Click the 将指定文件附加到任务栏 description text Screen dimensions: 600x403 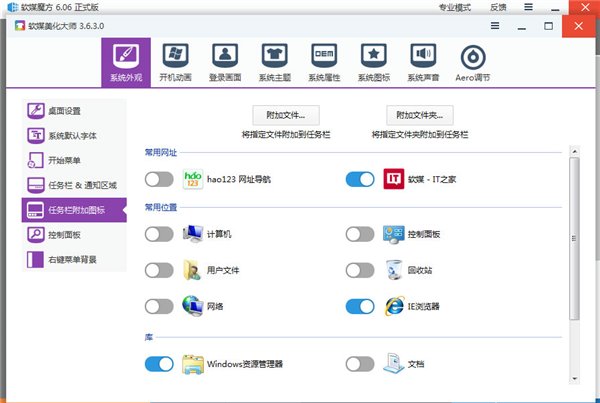(x=286, y=135)
